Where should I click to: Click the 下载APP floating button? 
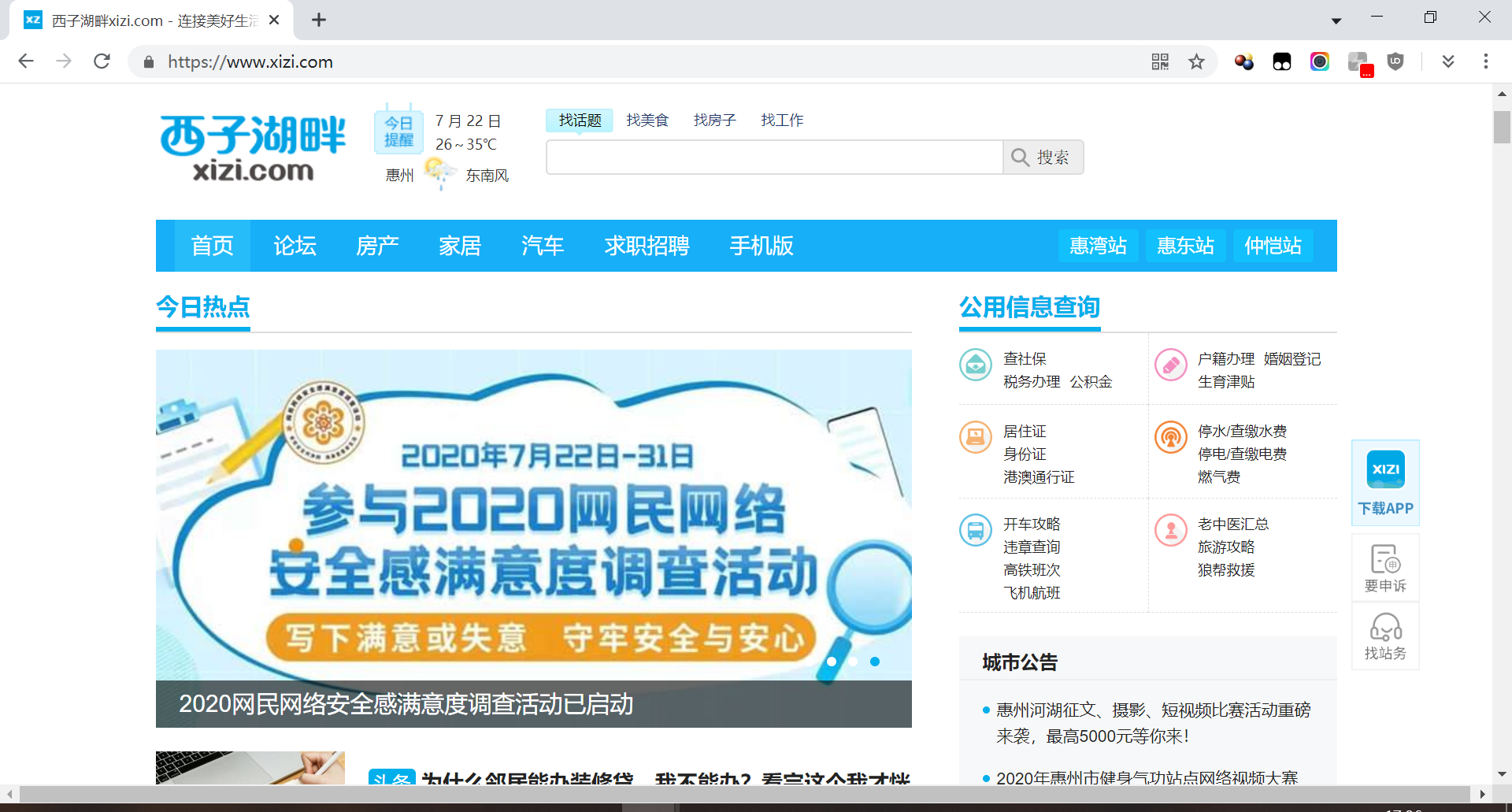coord(1385,482)
